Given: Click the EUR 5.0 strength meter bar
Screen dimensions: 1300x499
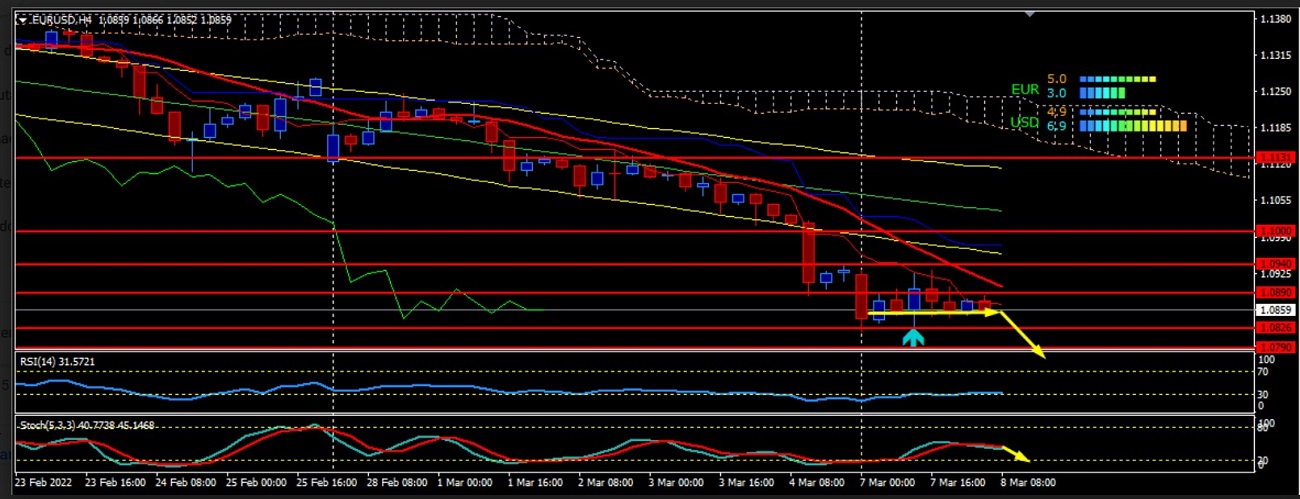Looking at the screenshot, I should [x=1117, y=79].
